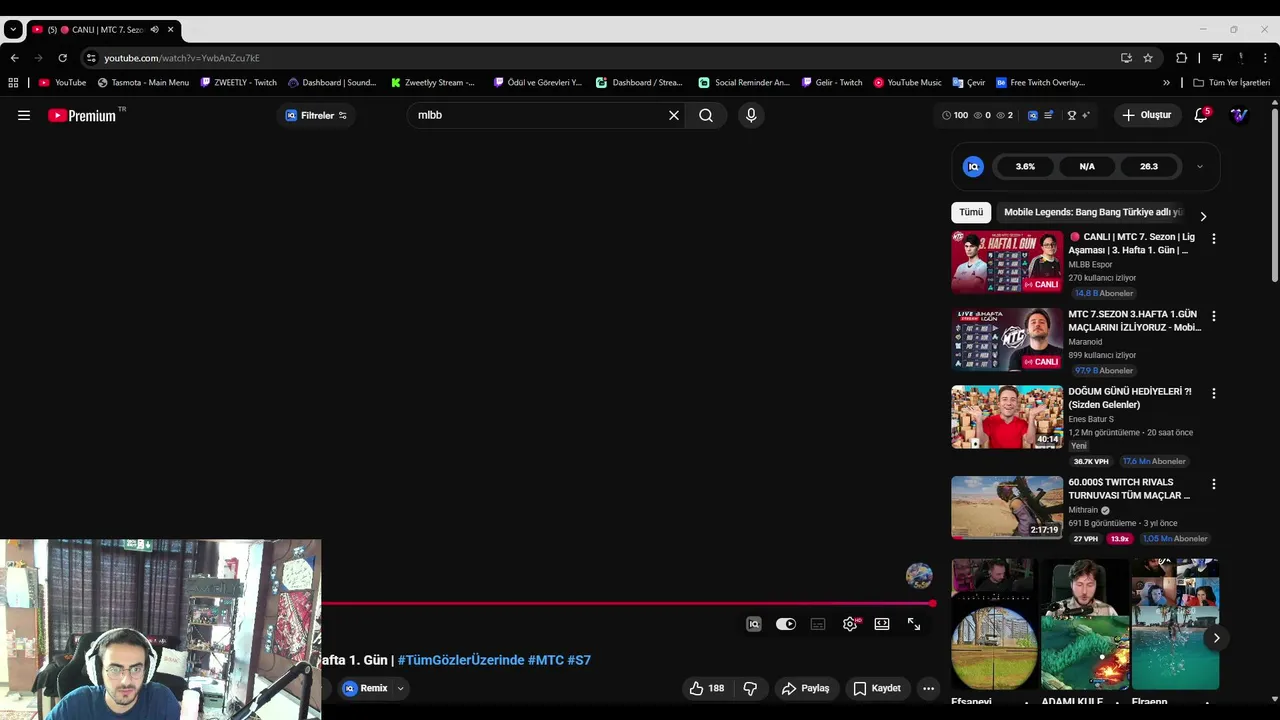
Task: Clear the mlbb search text
Action: point(674,115)
